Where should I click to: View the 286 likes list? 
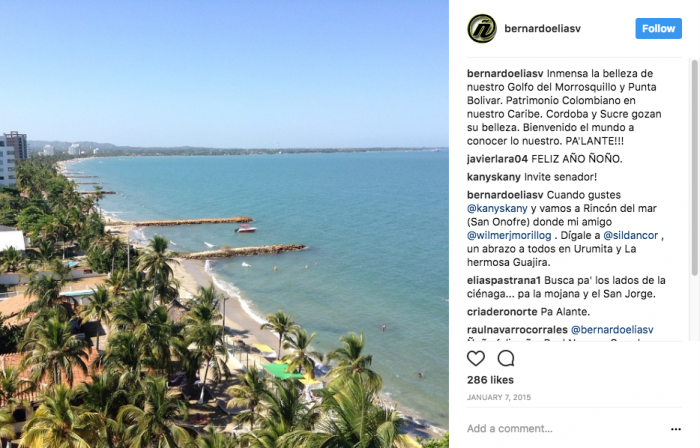point(490,380)
